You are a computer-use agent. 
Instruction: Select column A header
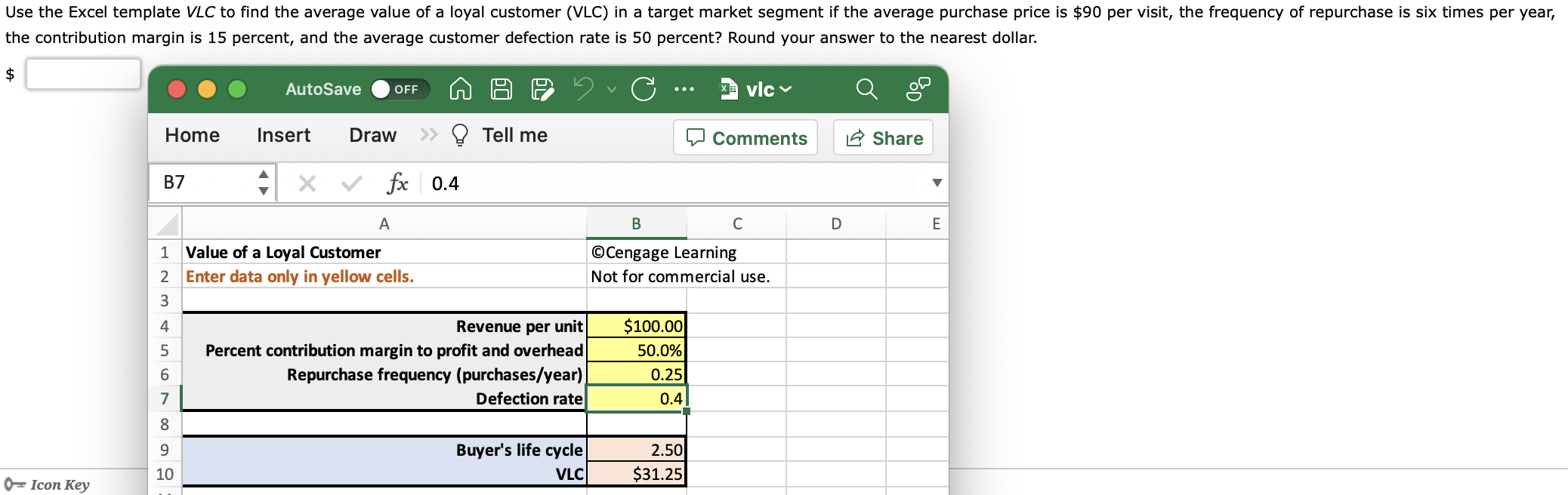(384, 223)
